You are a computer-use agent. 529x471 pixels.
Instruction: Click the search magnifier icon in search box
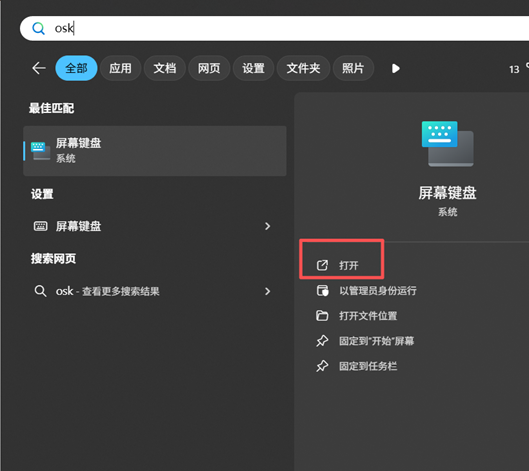[x=38, y=28]
